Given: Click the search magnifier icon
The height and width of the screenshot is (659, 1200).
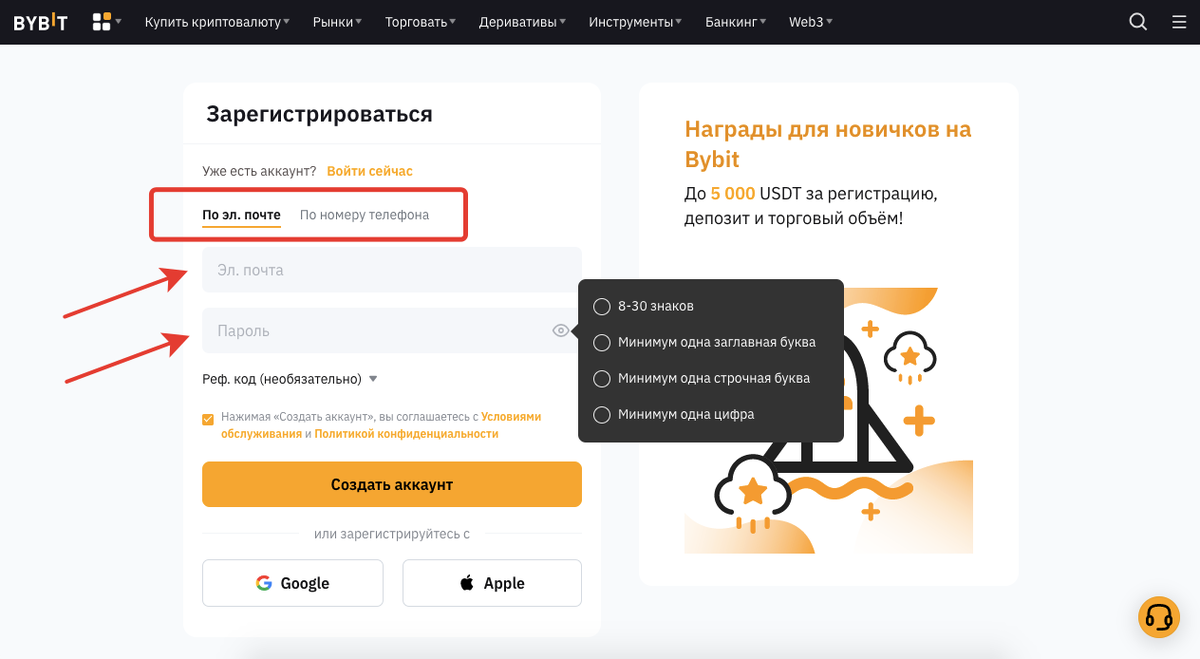Looking at the screenshot, I should 1138,21.
